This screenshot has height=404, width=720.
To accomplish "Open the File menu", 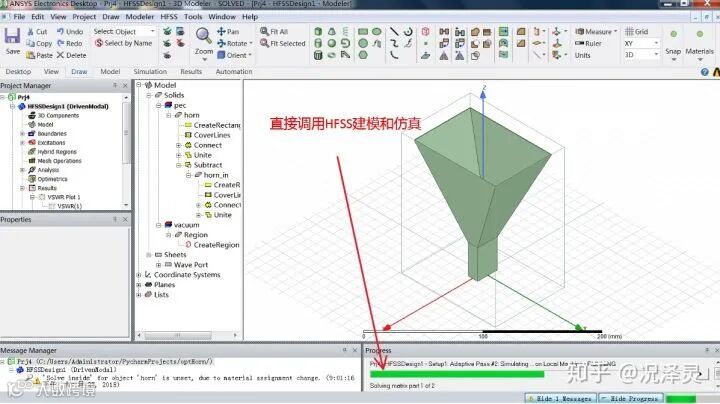I will click(19, 17).
